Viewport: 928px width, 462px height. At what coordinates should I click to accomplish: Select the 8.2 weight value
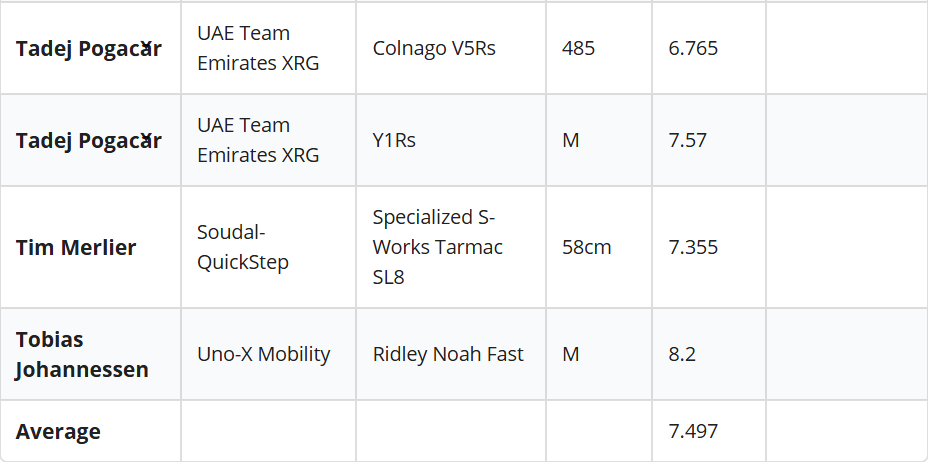point(682,354)
